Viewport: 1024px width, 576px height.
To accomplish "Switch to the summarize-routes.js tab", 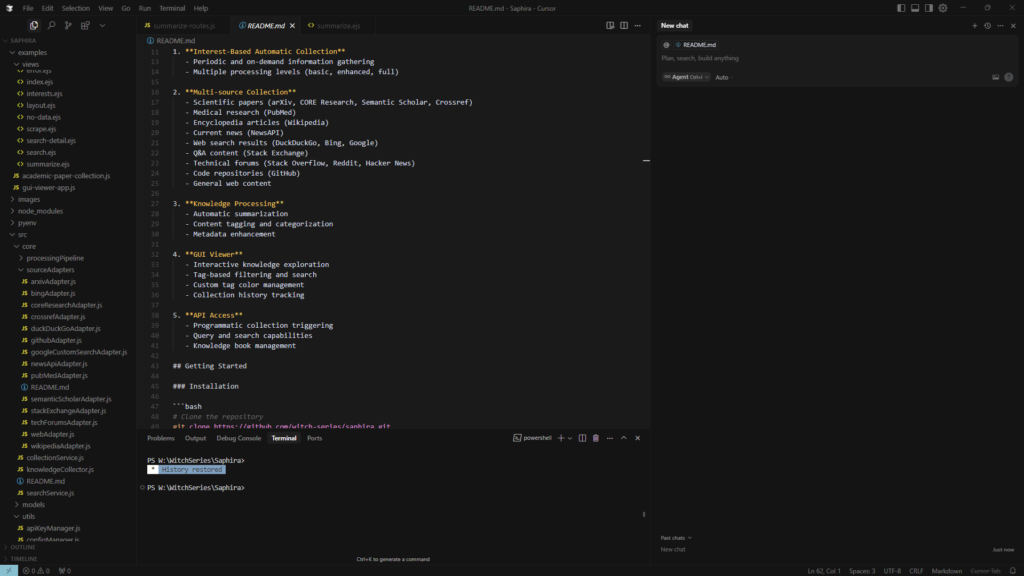I will tap(184, 26).
